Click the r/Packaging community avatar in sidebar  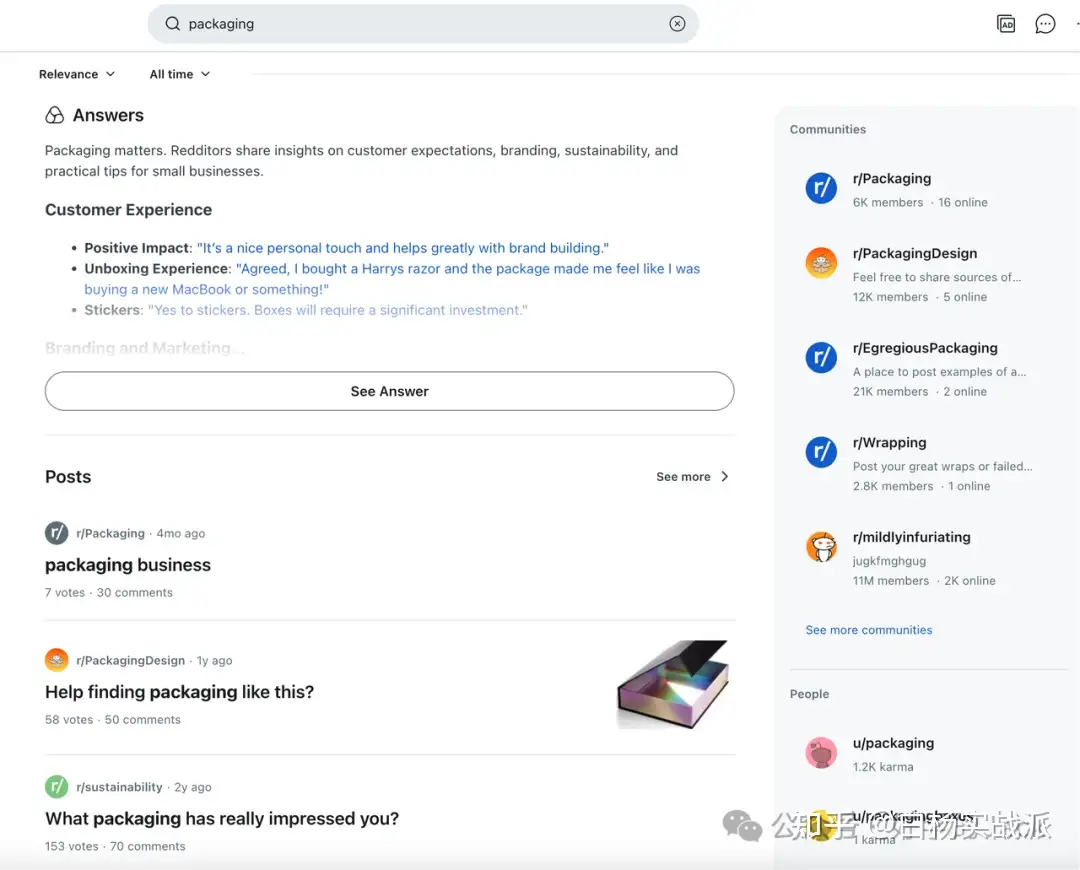tap(821, 188)
